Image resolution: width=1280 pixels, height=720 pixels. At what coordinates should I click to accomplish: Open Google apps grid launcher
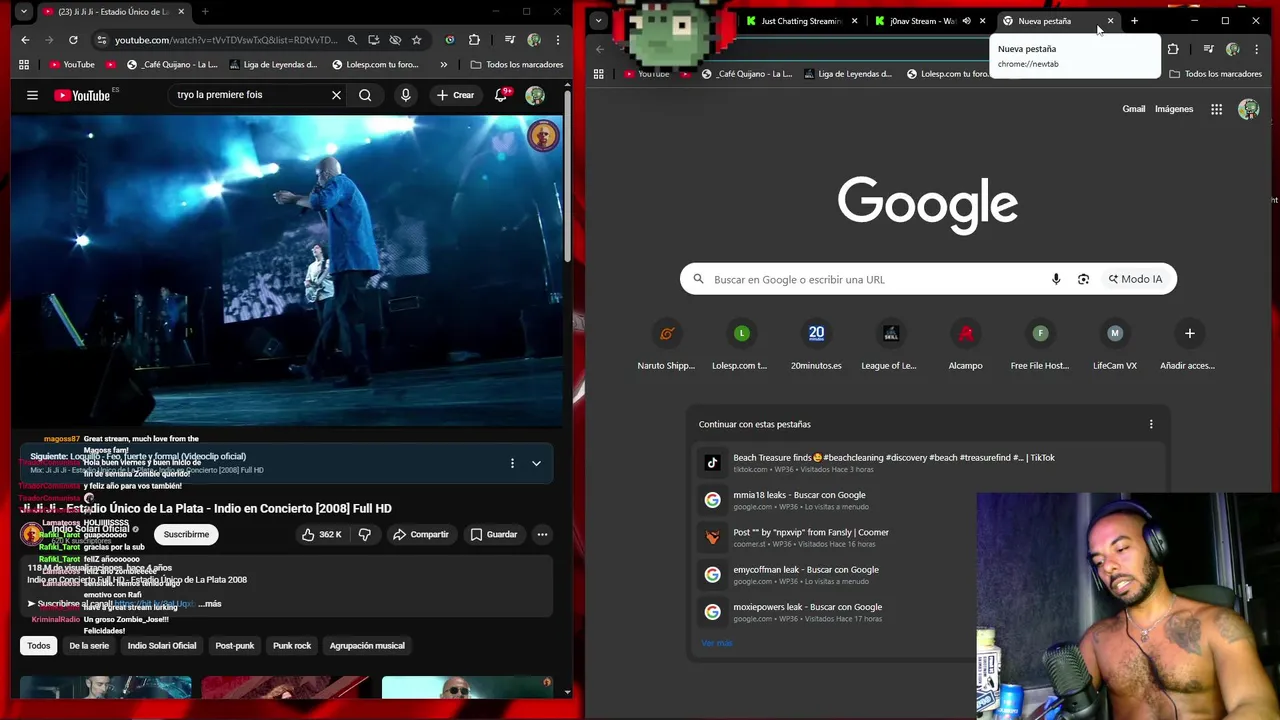(1216, 109)
